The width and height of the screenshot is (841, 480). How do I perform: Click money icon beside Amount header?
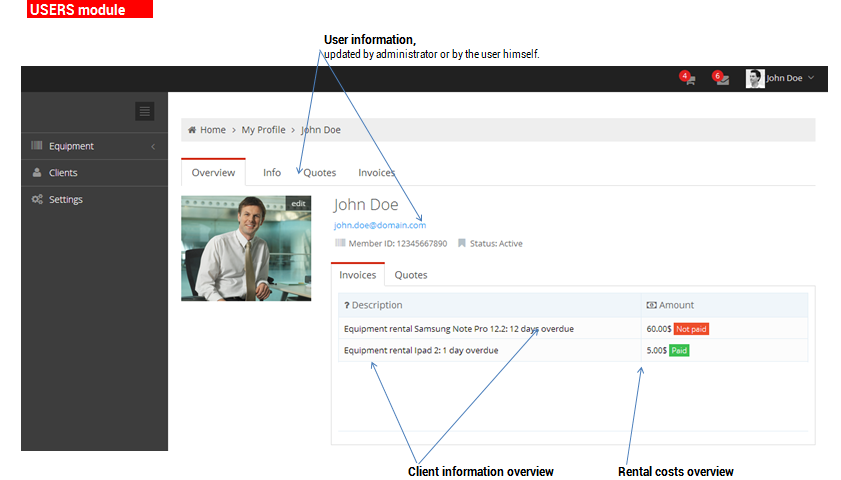[x=652, y=305]
